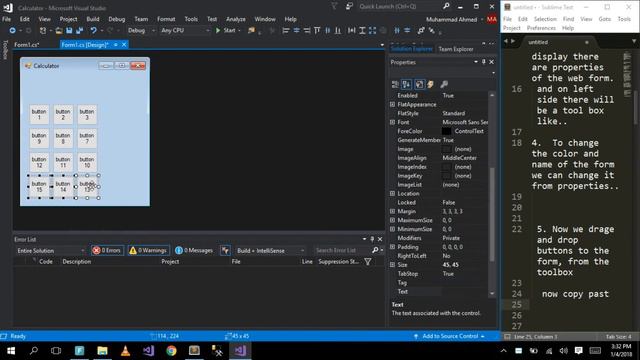
Task: Switch to the Form1.cs code tab
Action: (x=27, y=44)
